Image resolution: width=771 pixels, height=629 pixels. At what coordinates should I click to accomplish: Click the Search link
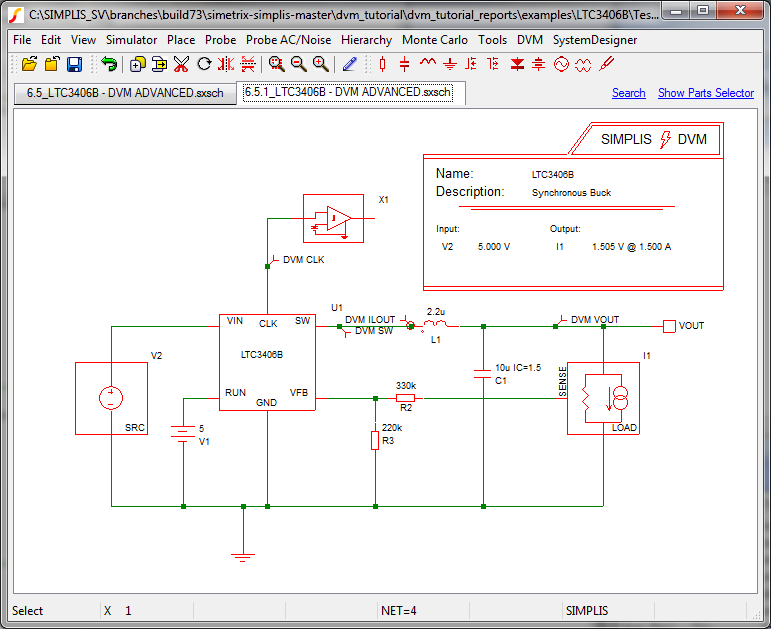[628, 93]
